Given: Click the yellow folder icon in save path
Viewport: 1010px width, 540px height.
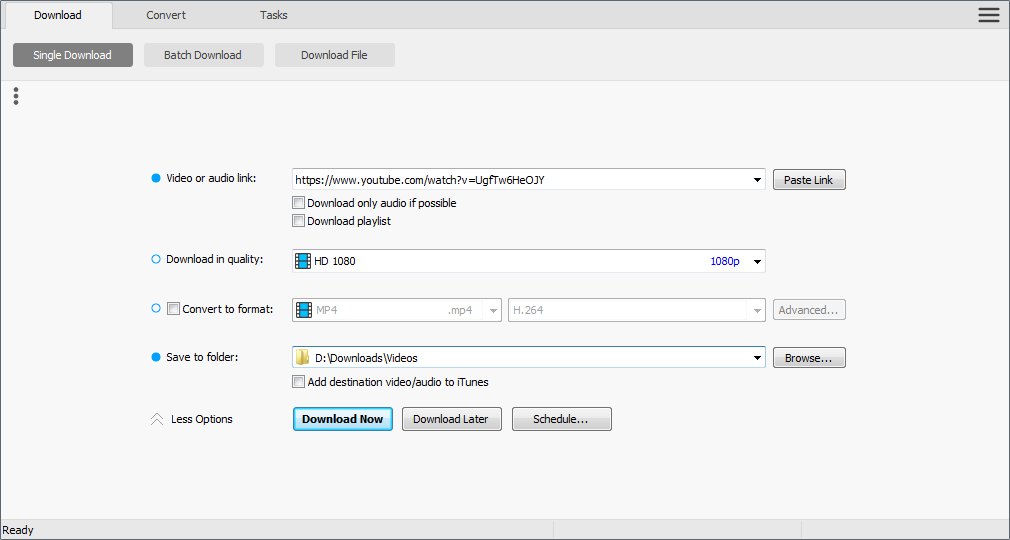Looking at the screenshot, I should click(x=303, y=358).
